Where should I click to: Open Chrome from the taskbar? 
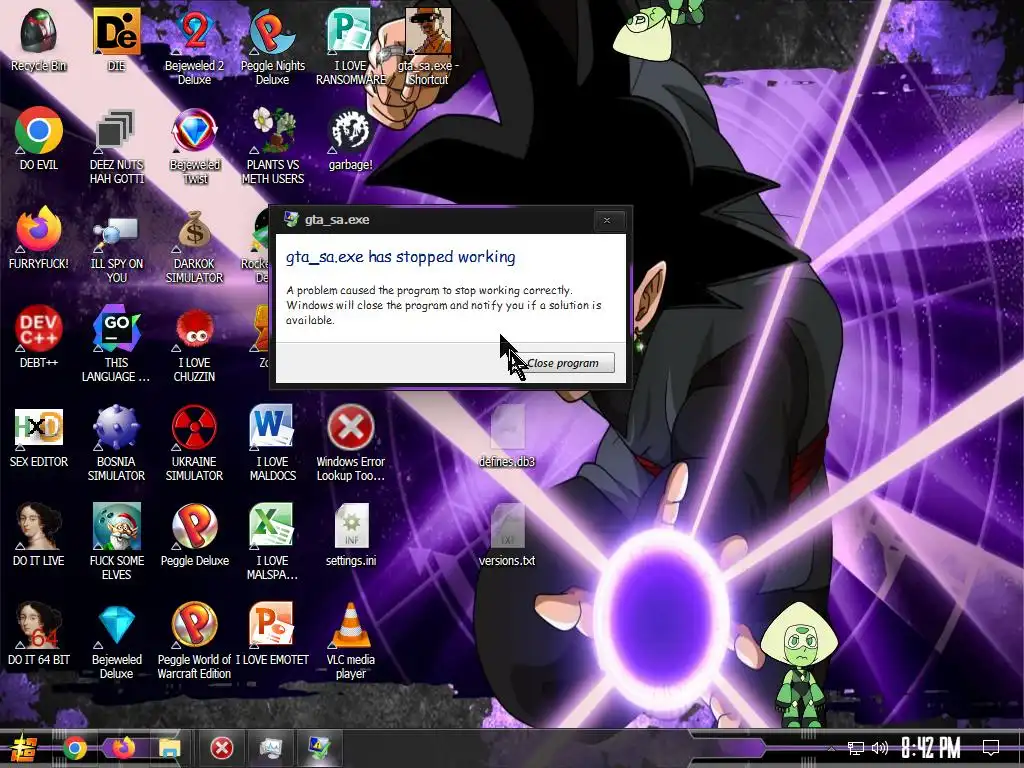point(75,748)
